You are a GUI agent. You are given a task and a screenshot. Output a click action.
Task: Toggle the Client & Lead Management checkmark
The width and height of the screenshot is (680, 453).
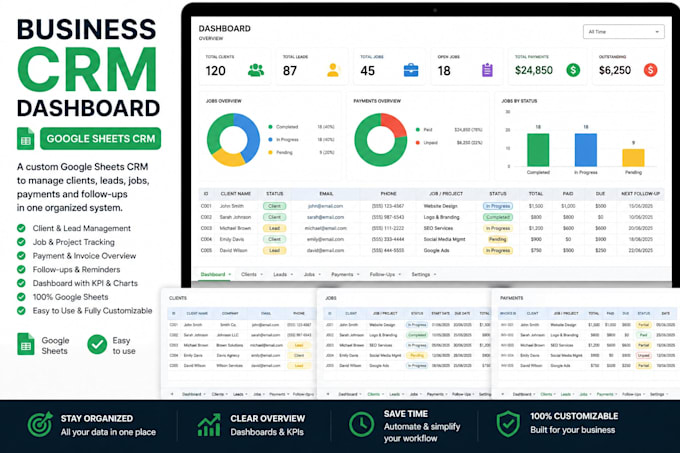(x=21, y=228)
